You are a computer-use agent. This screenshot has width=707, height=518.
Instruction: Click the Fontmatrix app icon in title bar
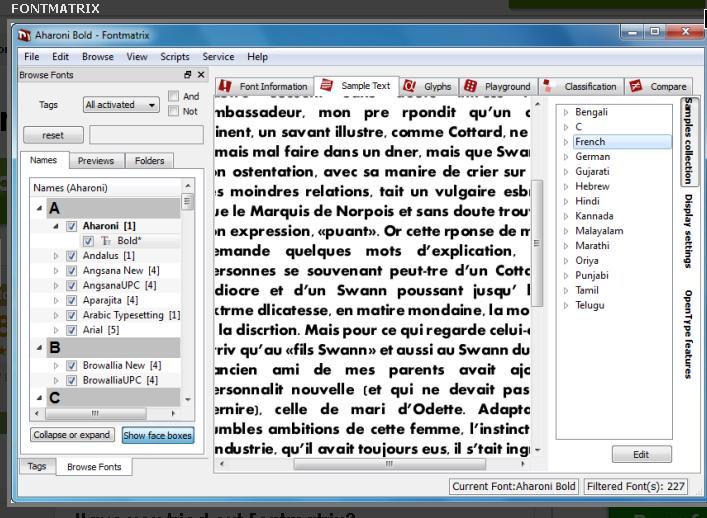[x=24, y=35]
